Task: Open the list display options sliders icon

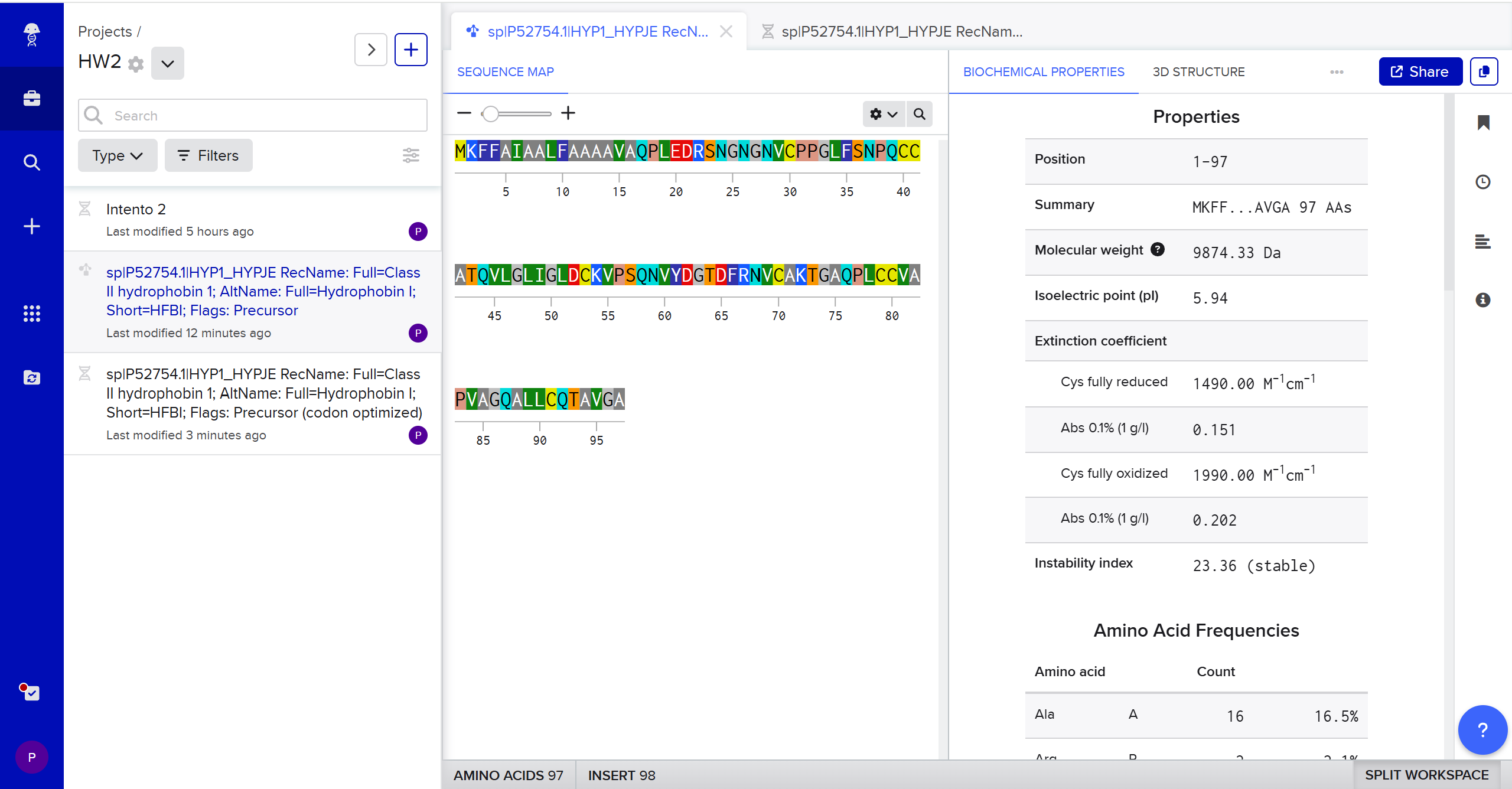Action: pyautogui.click(x=411, y=155)
